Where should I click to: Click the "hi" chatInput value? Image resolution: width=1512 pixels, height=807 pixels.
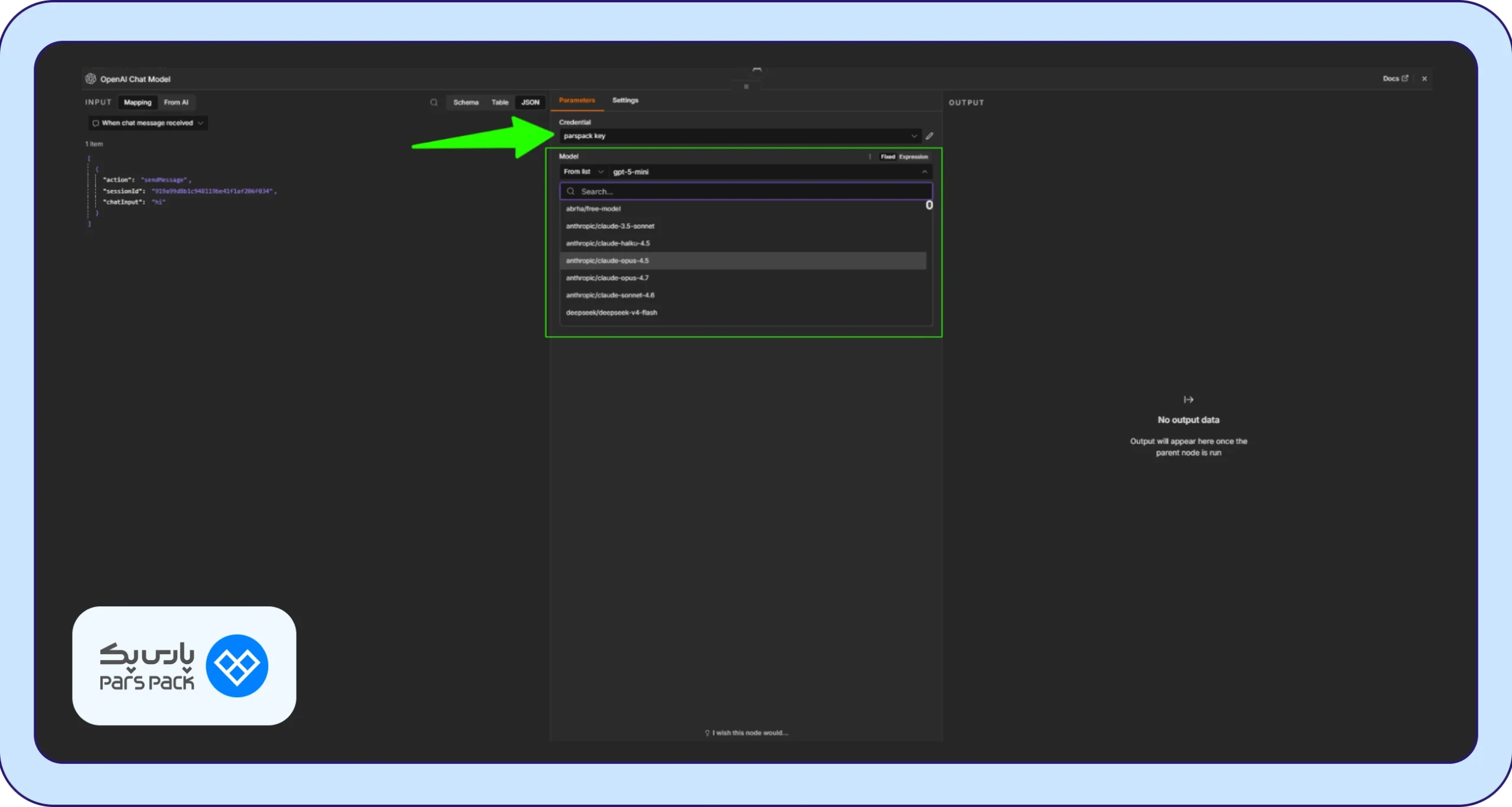[158, 202]
